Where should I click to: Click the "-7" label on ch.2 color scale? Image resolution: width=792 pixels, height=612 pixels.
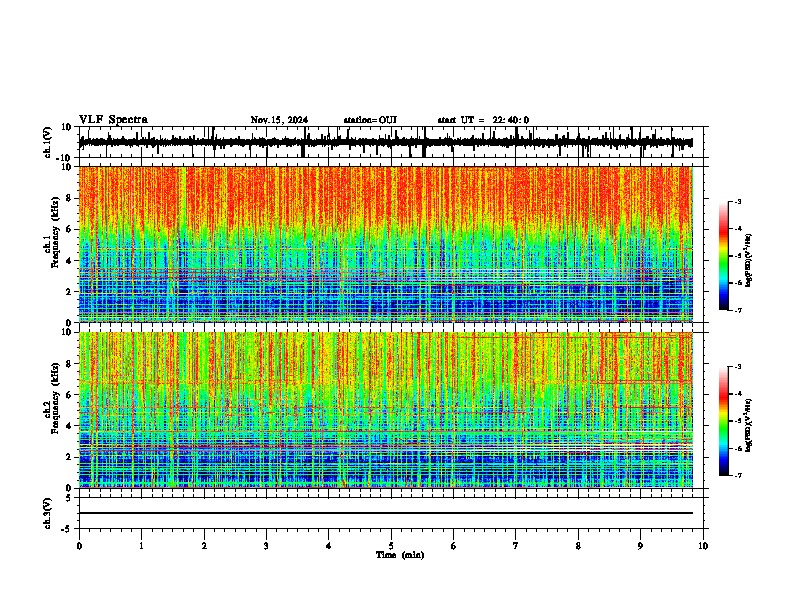coord(737,475)
